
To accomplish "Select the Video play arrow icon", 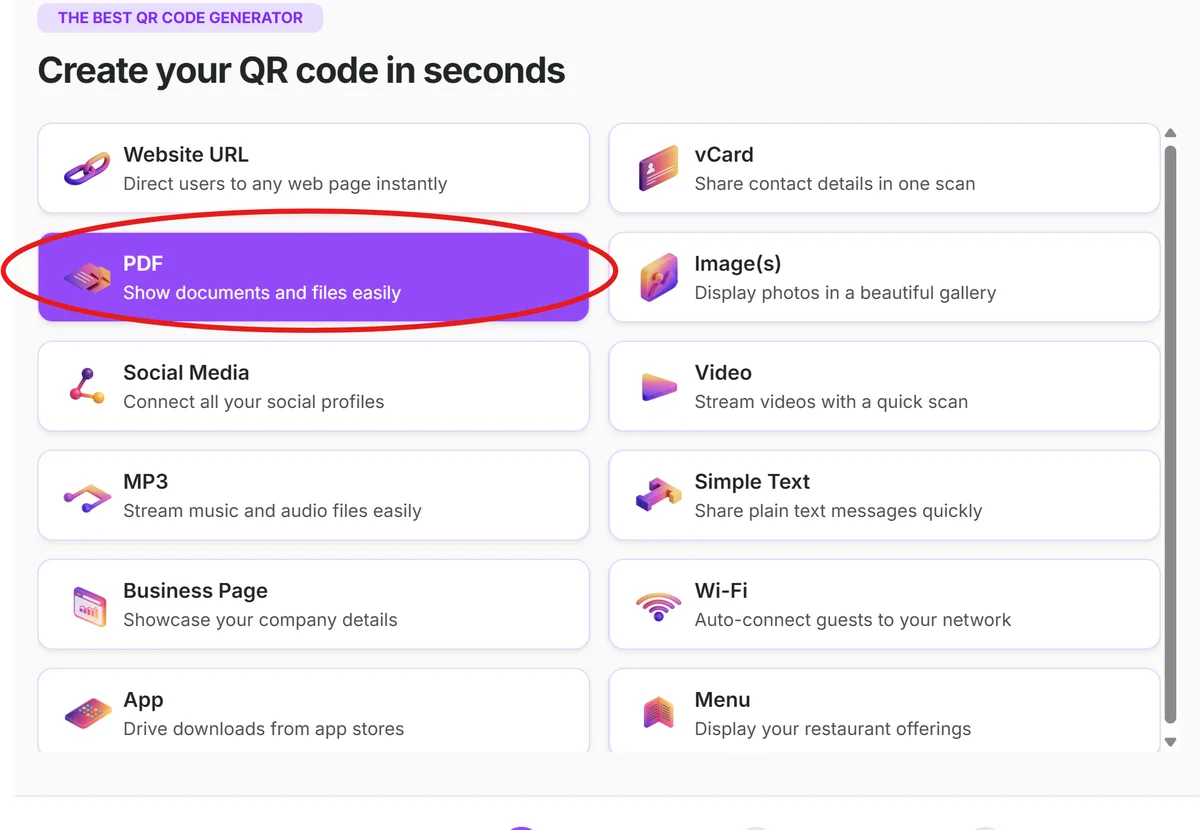I will pyautogui.click(x=658, y=386).
